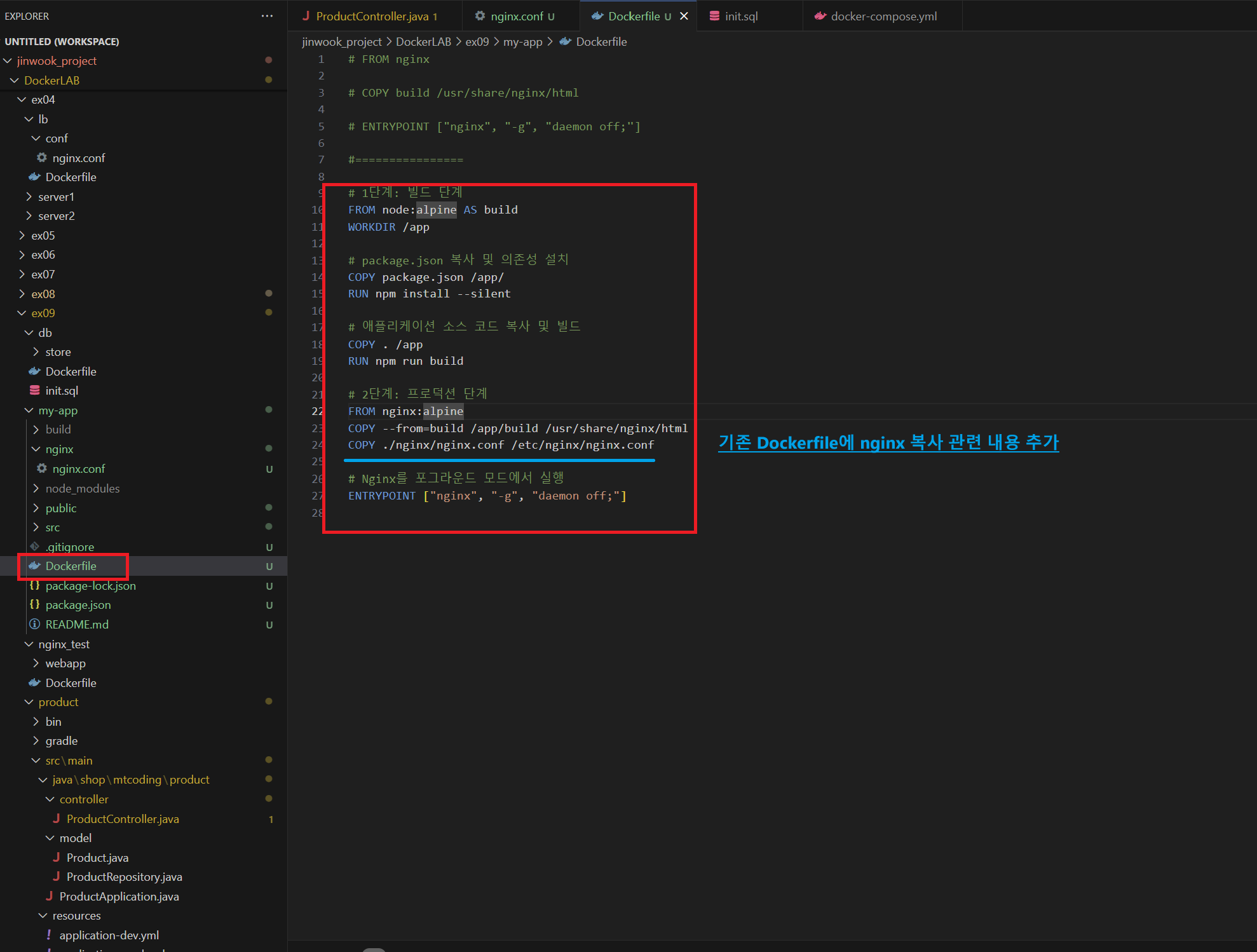Viewport: 1257px width, 952px height.
Task: Click the database icon next to init.sql in the tree
Action: click(x=35, y=390)
